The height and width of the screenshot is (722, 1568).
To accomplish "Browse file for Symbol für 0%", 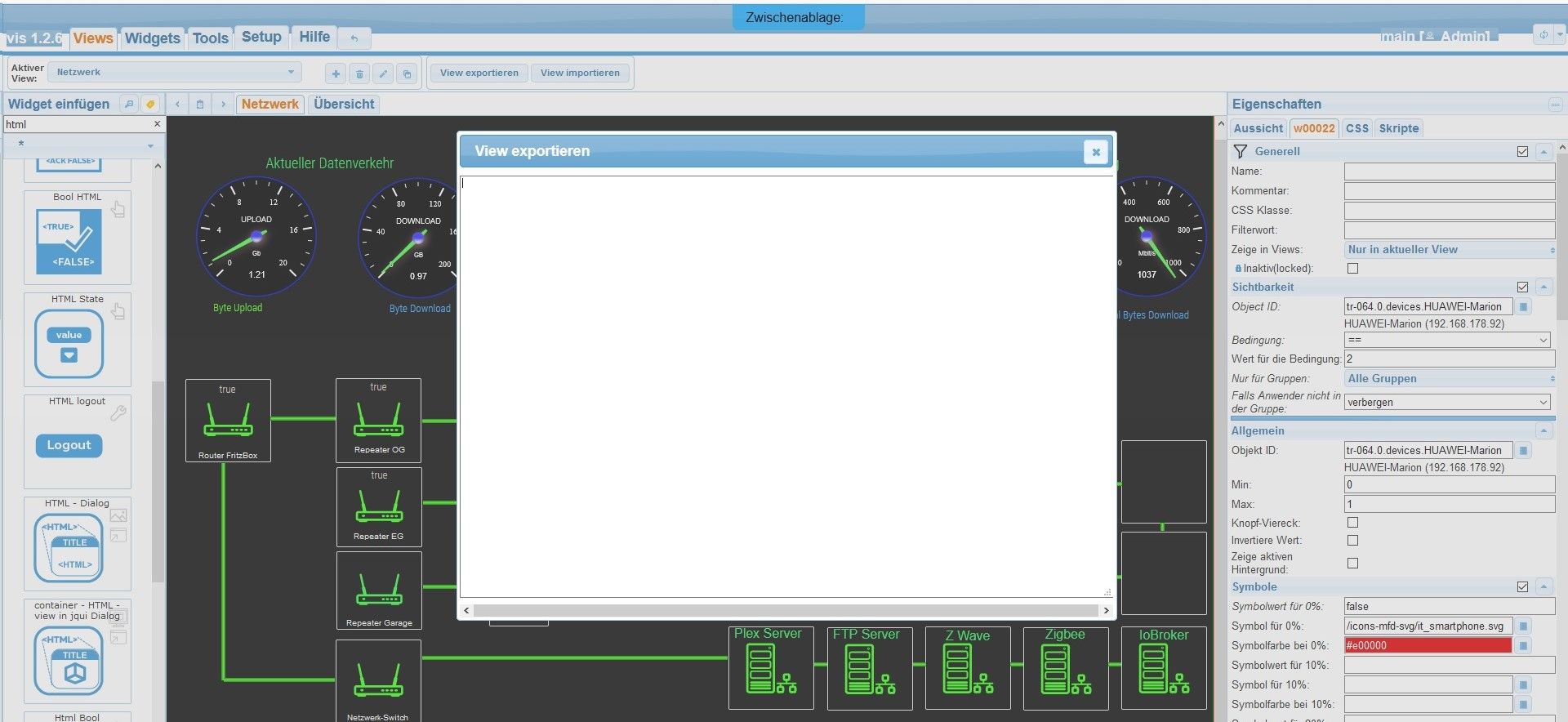I will [1524, 626].
